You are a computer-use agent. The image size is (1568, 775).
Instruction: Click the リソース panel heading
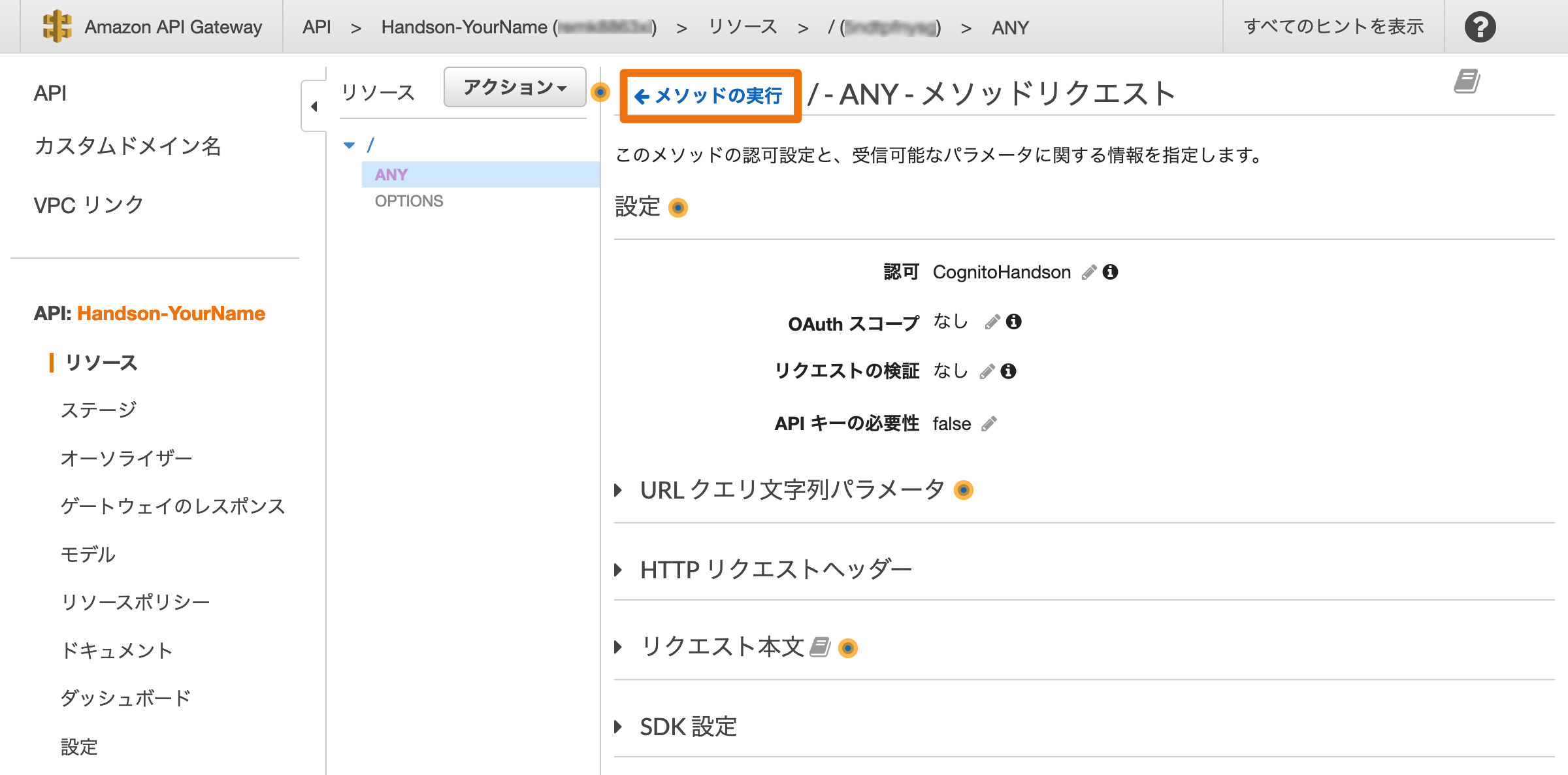(x=378, y=92)
